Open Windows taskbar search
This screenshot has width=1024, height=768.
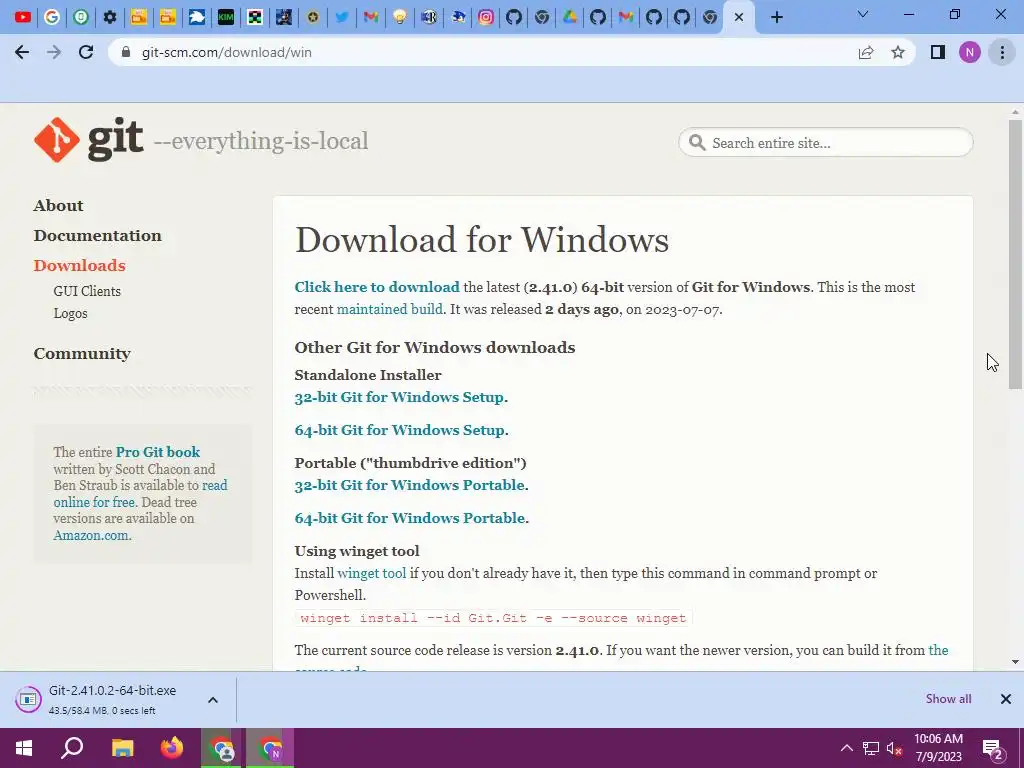coord(72,748)
